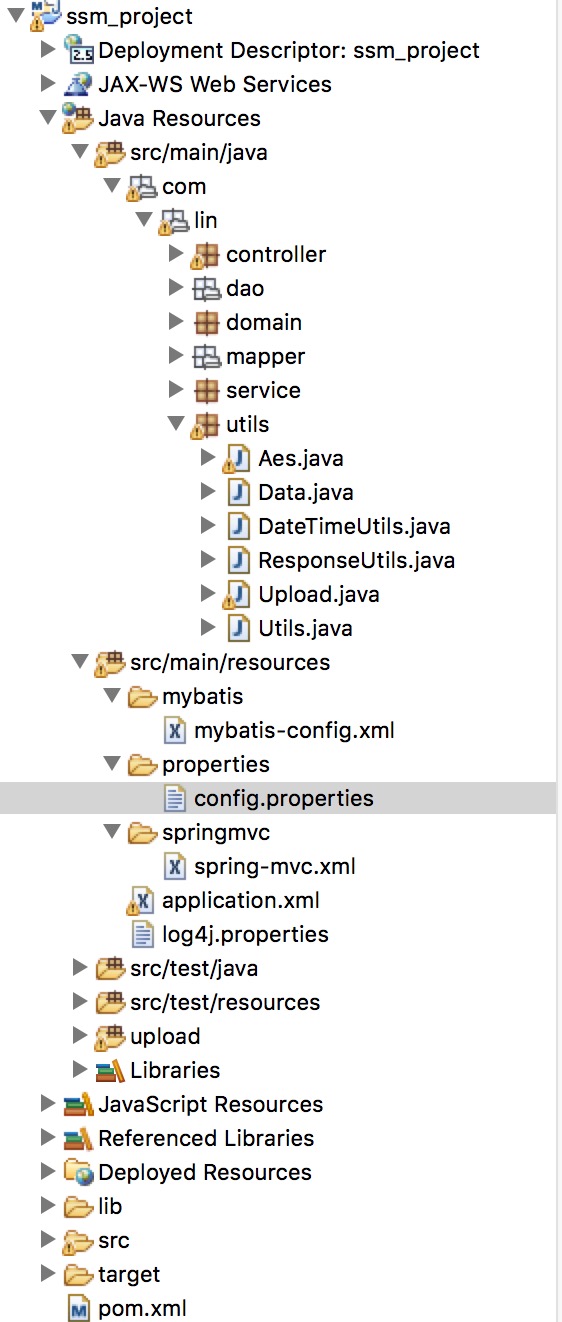The width and height of the screenshot is (562, 1322).
Task: Expand the dao package
Action: pyautogui.click(x=177, y=288)
